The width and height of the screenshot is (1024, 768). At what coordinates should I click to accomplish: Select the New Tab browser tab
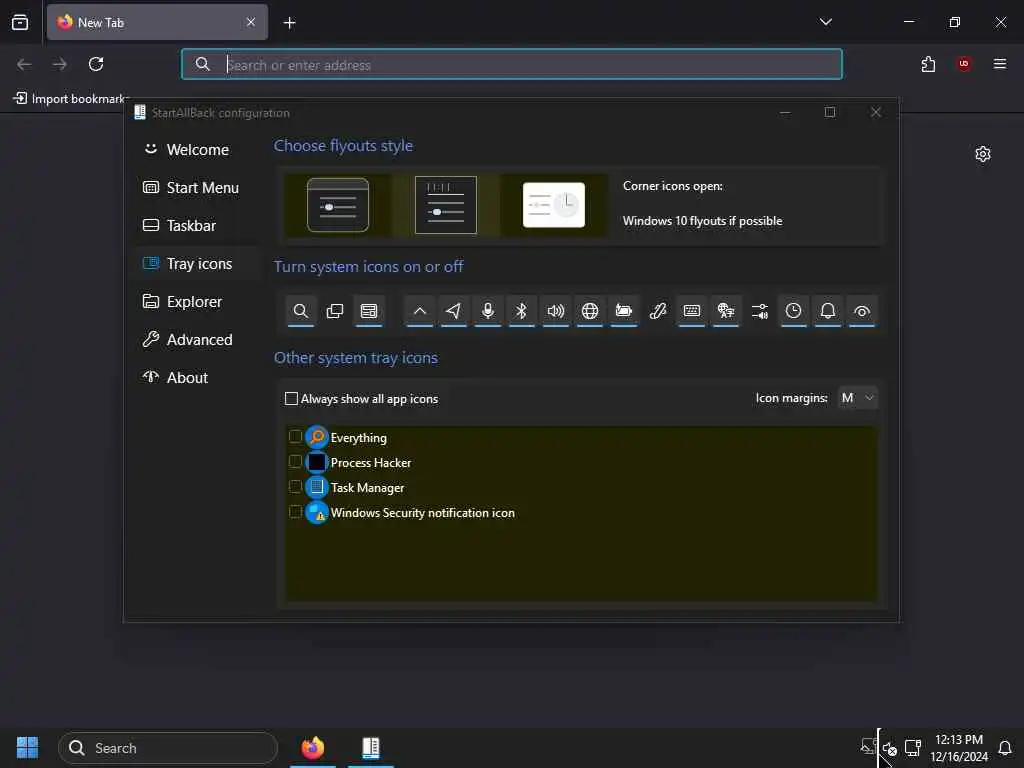pos(157,22)
